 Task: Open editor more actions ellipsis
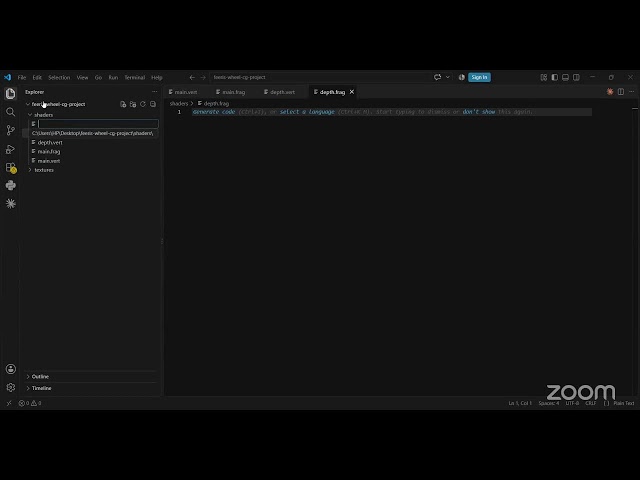coord(631,92)
